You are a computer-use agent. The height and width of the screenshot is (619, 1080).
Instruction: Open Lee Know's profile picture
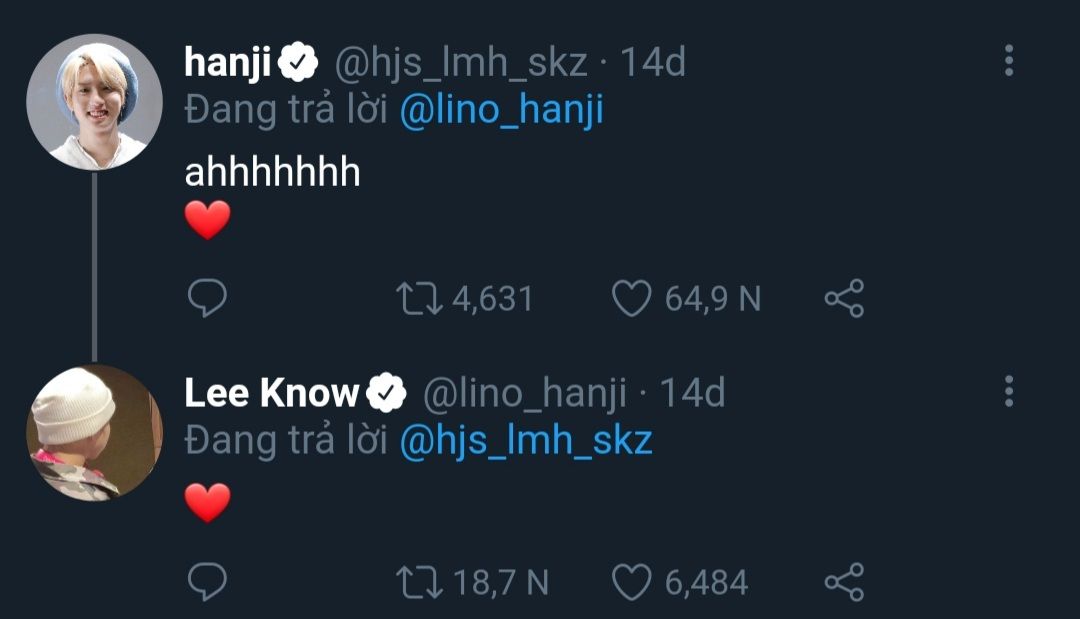pos(94,432)
